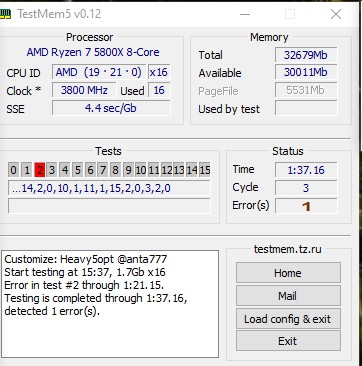Screen dimensions: 362x366
Task: Click the Status group heading
Action: click(x=288, y=151)
